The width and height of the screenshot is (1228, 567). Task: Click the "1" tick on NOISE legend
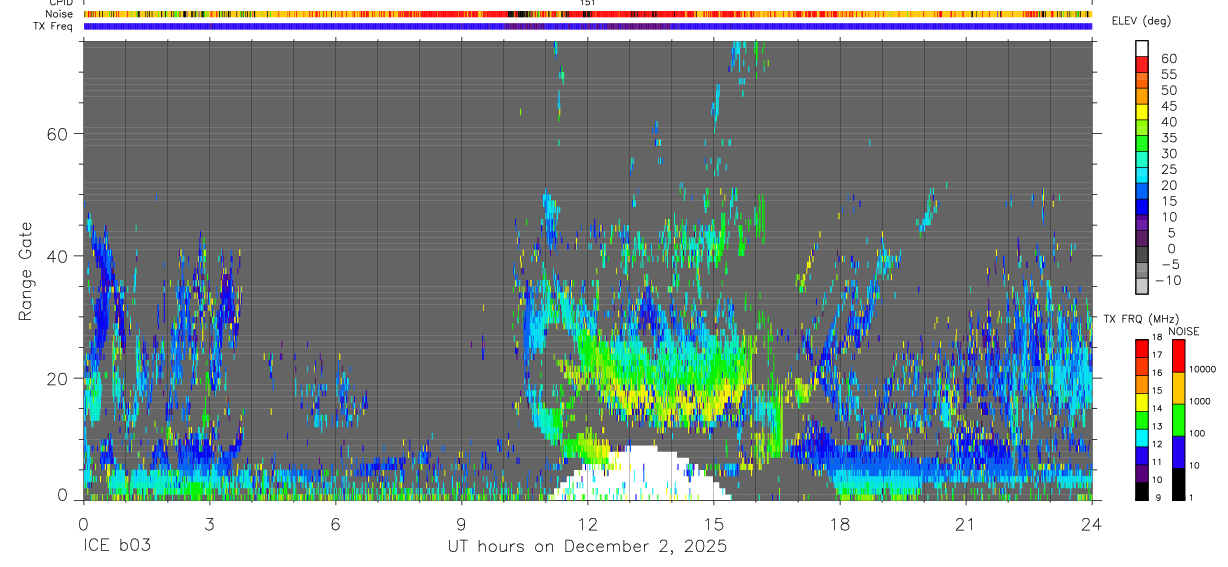(1191, 497)
